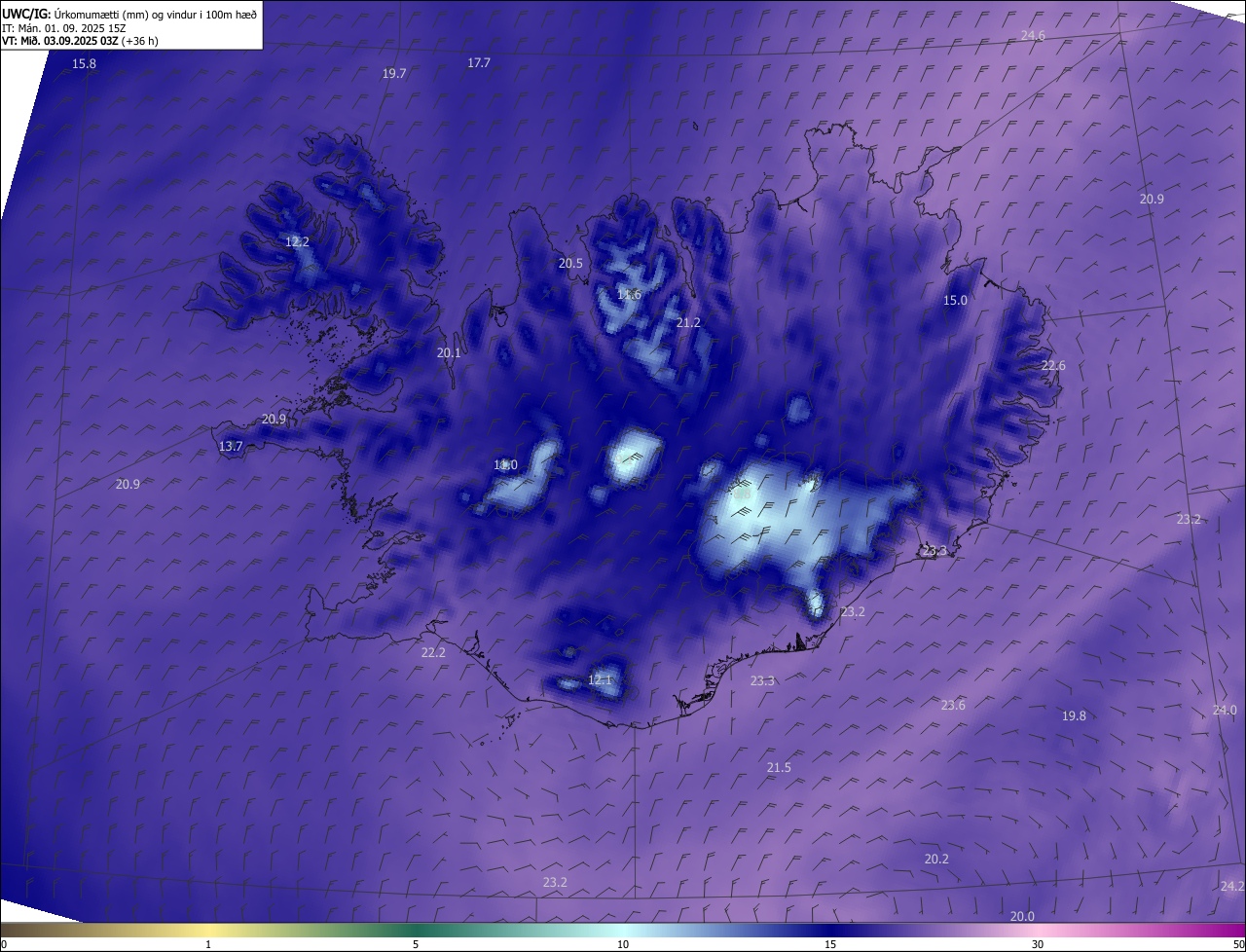
Task: Click the value 20.0 on the map
Action: click(x=1022, y=917)
